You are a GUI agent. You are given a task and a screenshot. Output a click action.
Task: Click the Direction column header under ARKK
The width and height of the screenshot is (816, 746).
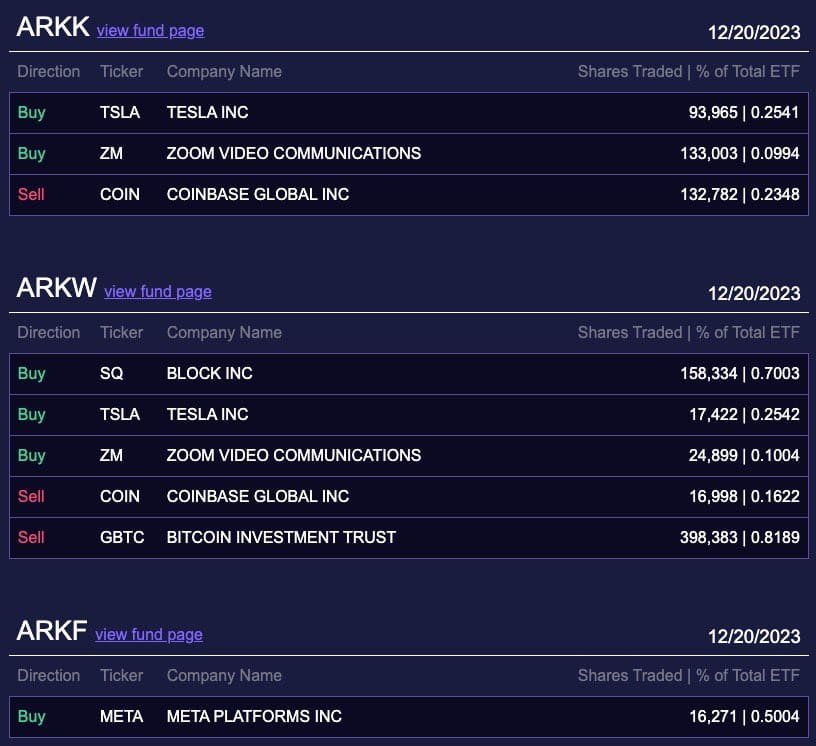(x=48, y=71)
